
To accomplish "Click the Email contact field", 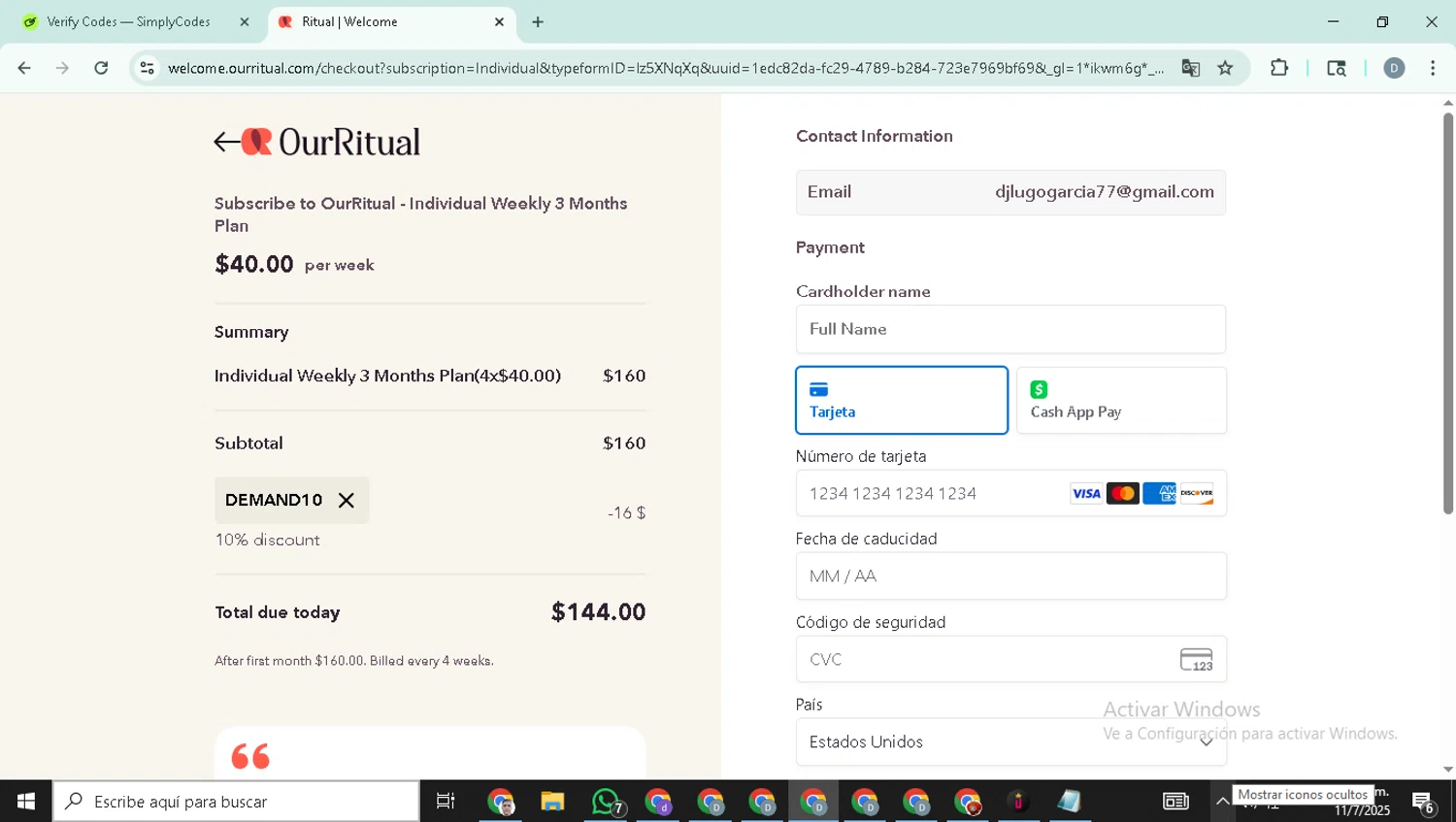I will [1010, 192].
